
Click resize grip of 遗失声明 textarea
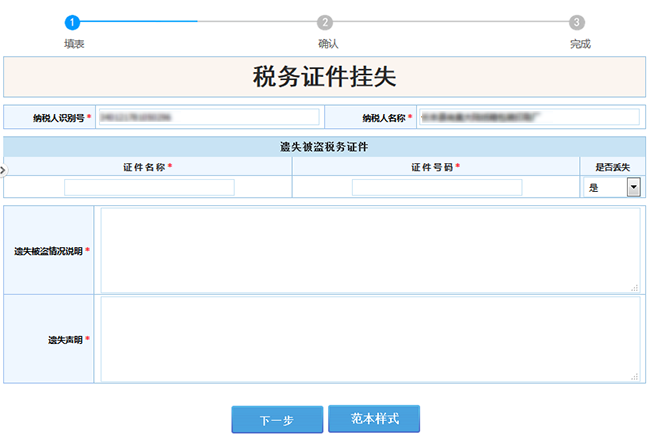click(635, 376)
